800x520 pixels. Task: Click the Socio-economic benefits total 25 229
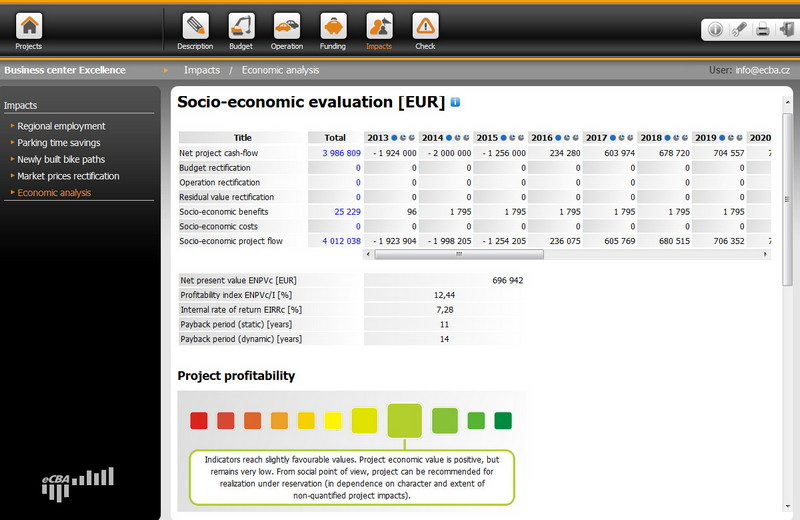[x=347, y=212]
